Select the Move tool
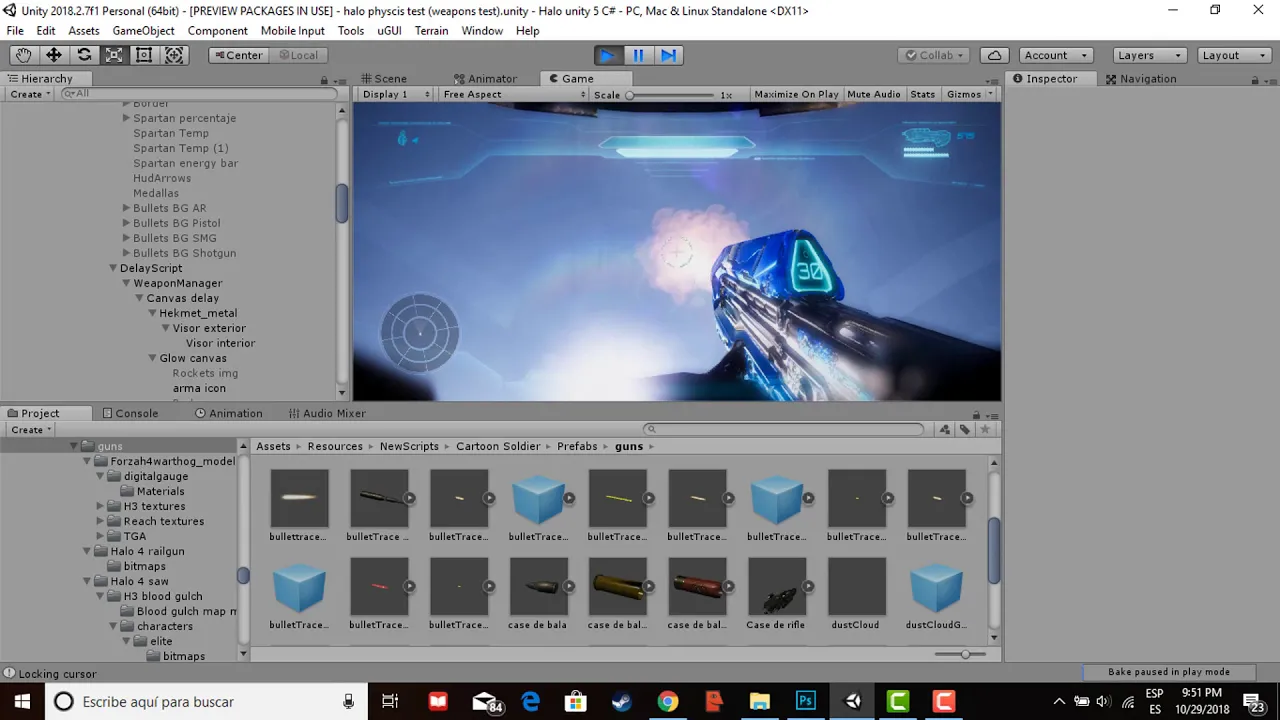Image resolution: width=1280 pixels, height=720 pixels. [x=53, y=55]
